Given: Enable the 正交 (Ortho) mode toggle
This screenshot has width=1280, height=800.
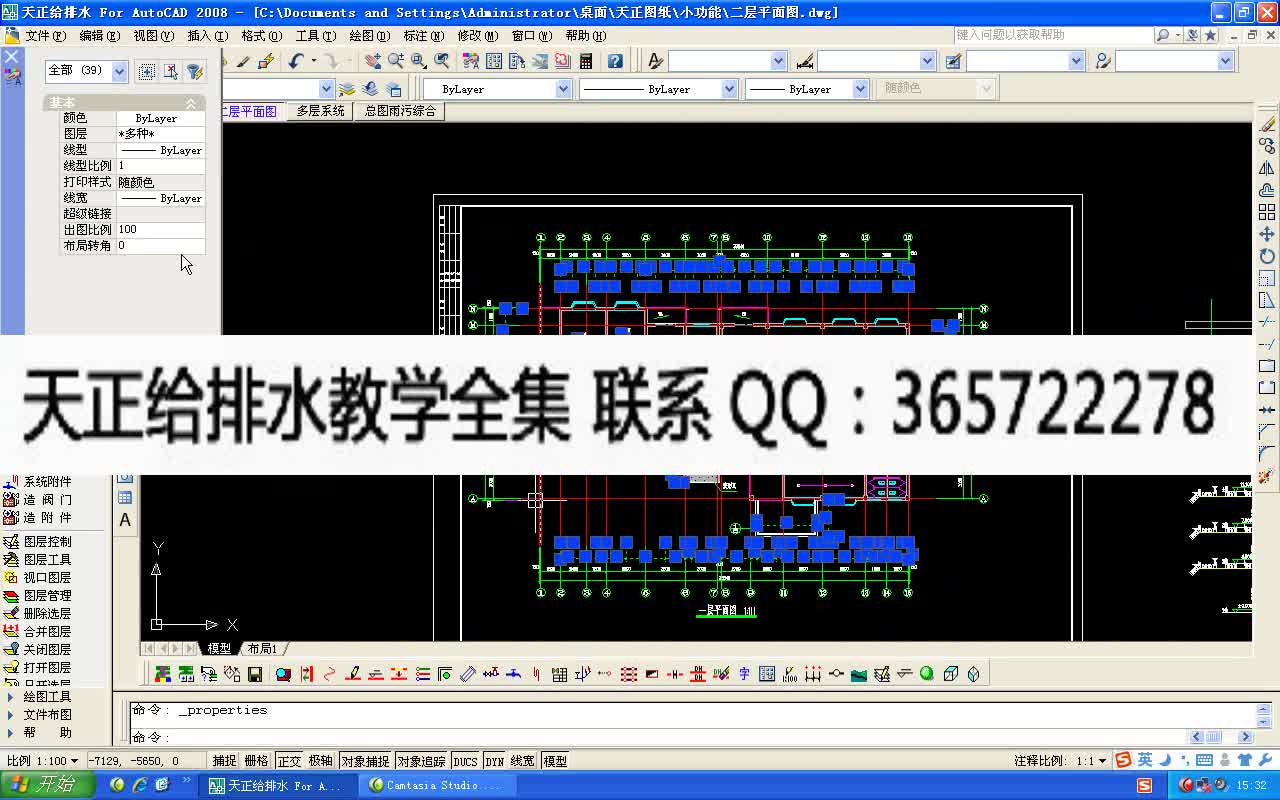Looking at the screenshot, I should point(289,760).
